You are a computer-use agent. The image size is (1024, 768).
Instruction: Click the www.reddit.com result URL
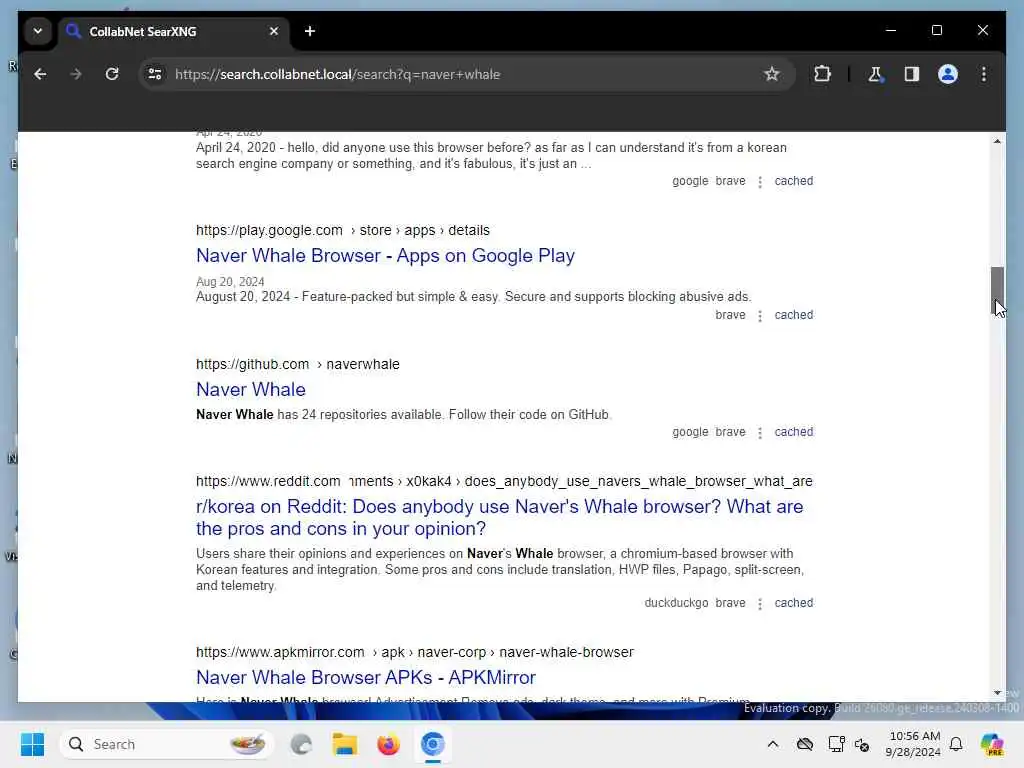pos(504,481)
